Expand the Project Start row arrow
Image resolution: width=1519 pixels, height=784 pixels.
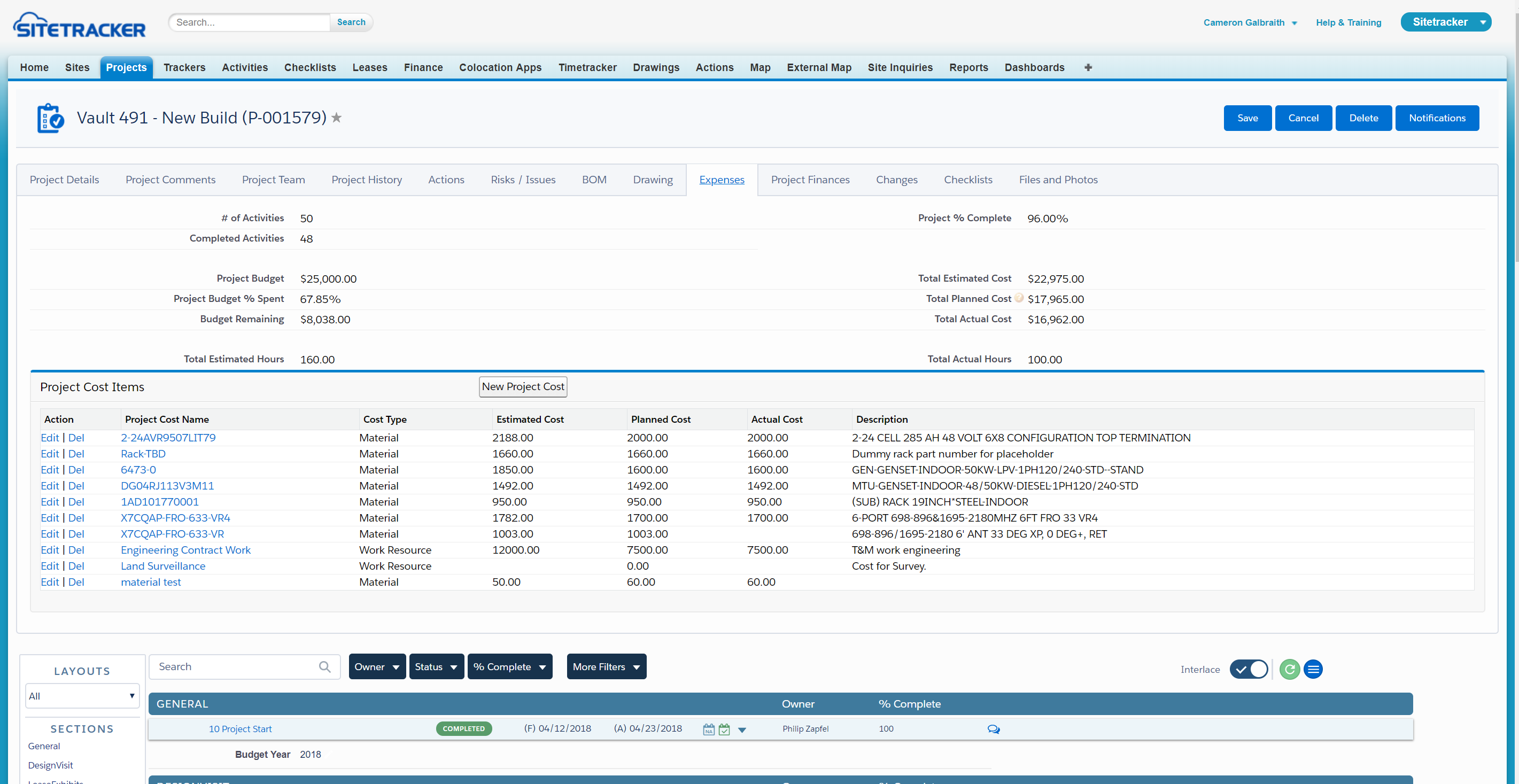(742, 730)
